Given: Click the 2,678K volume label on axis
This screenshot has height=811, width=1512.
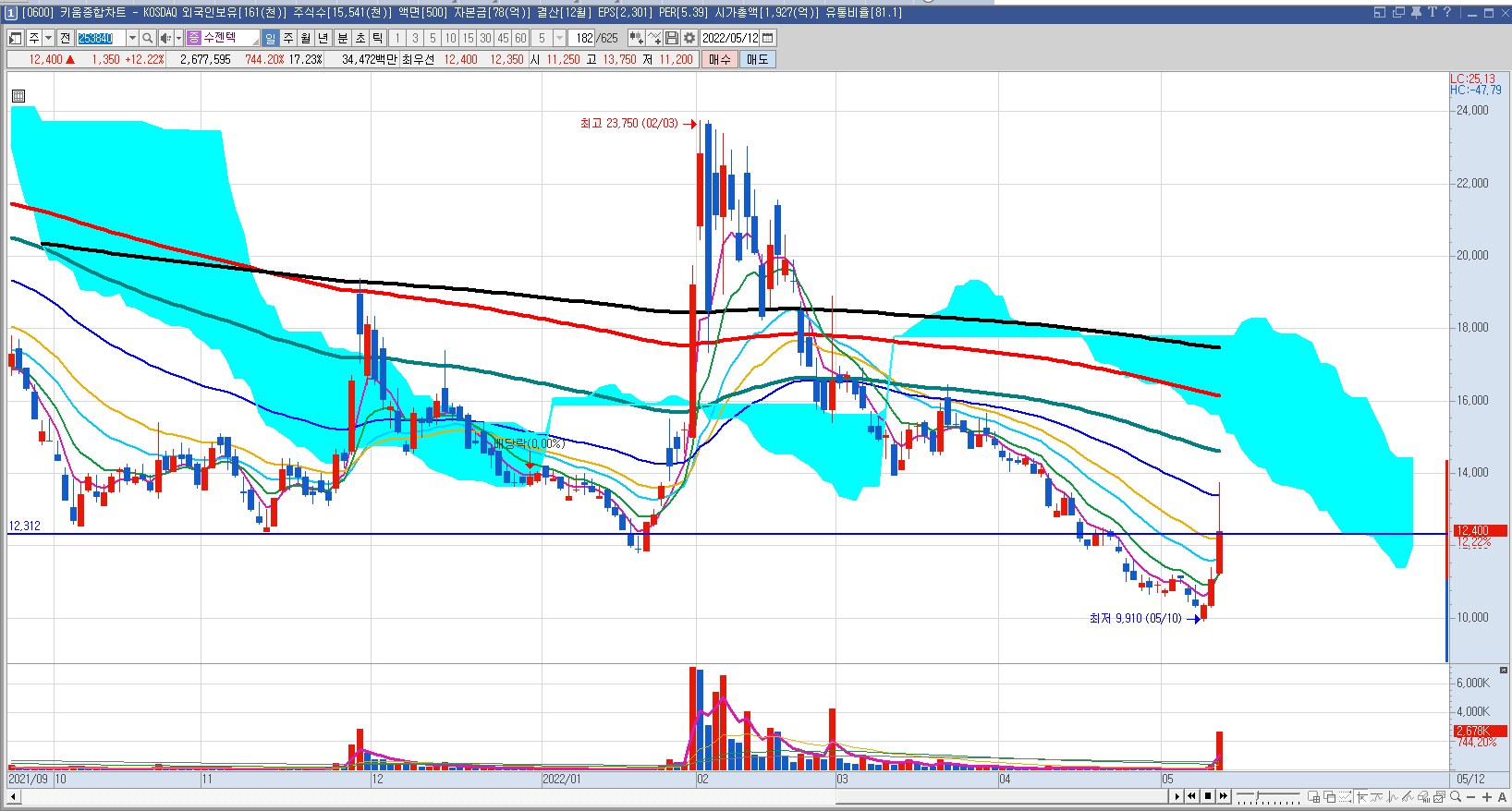Looking at the screenshot, I should (x=1480, y=731).
